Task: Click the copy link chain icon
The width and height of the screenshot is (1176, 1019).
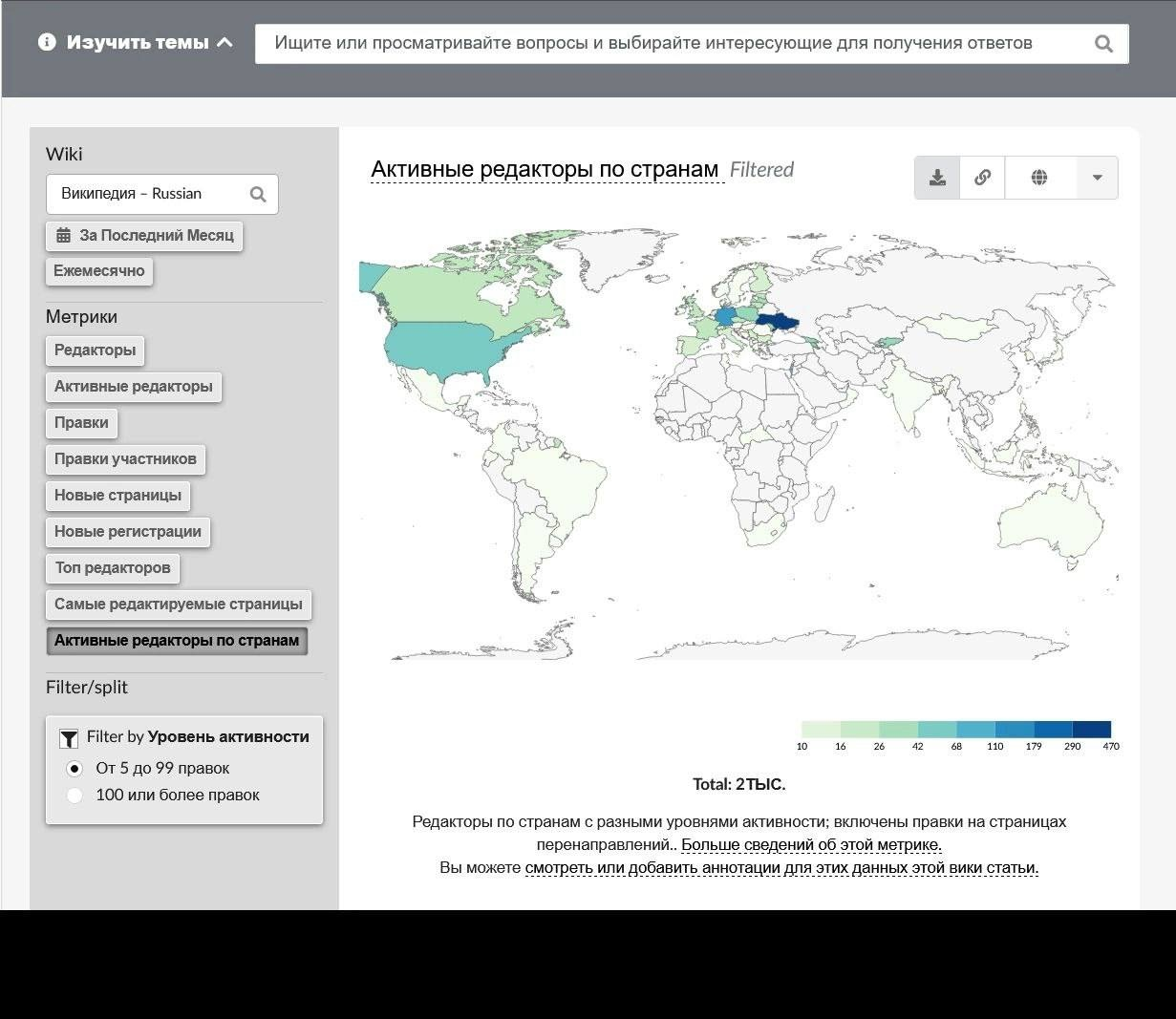Action: [x=982, y=178]
